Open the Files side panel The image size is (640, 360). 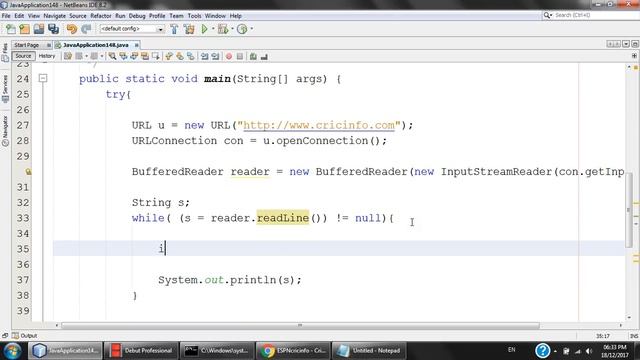[5, 53]
